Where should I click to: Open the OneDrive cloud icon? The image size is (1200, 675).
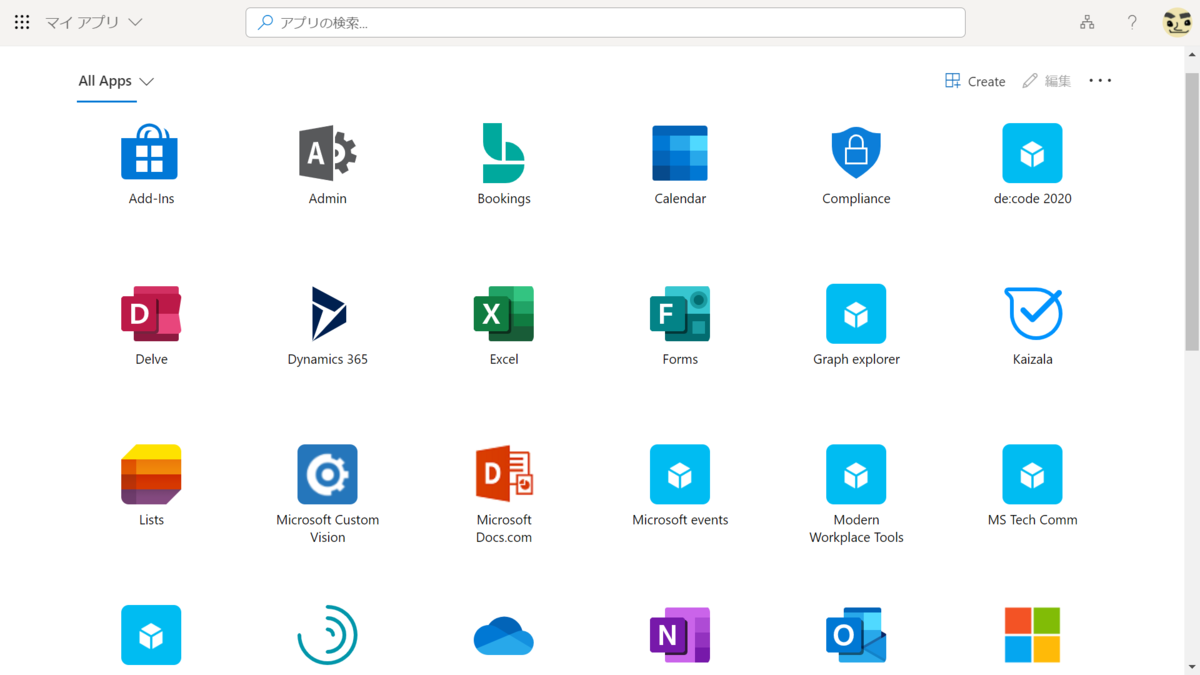(x=503, y=636)
